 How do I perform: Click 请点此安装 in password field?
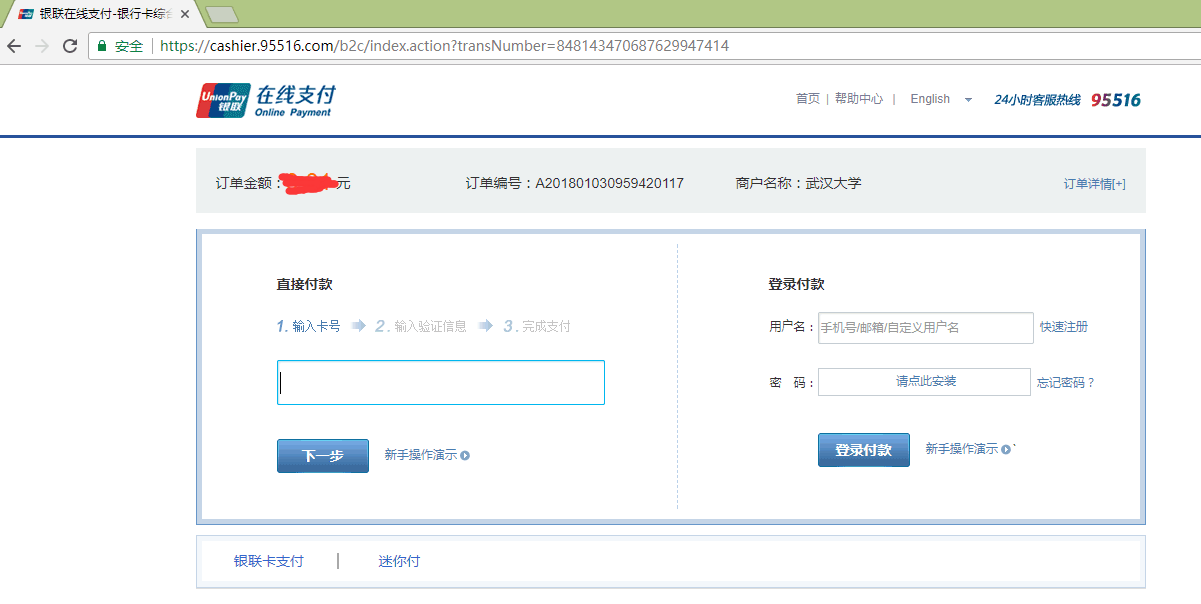click(925, 382)
